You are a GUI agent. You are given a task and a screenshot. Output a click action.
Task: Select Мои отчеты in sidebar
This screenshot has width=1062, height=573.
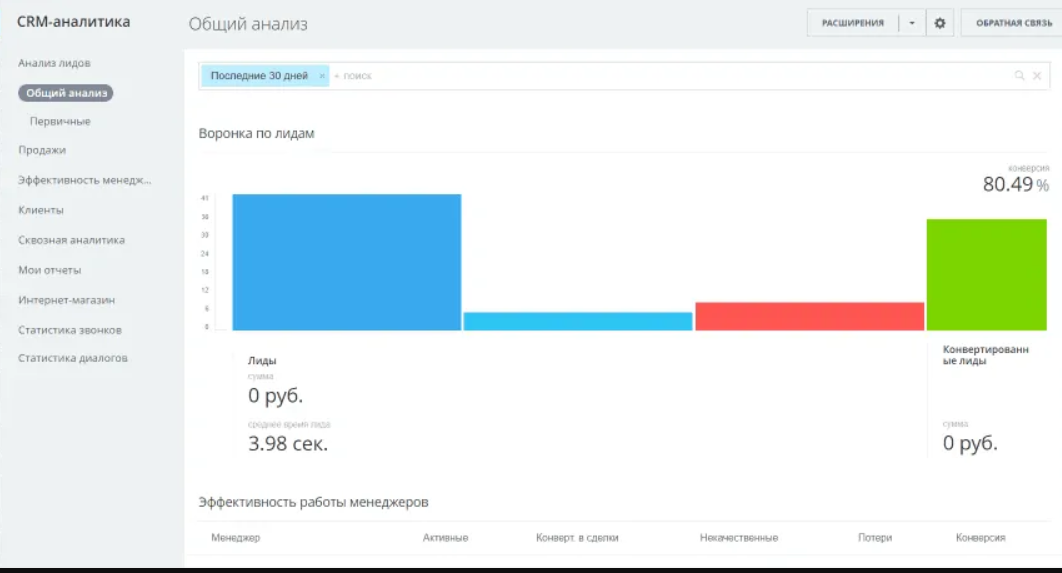[x=50, y=270]
